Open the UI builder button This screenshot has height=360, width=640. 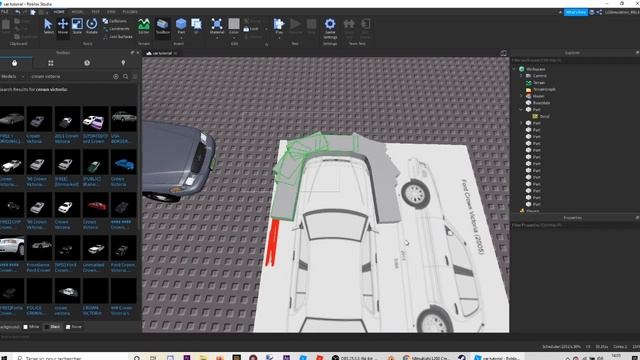(196, 26)
